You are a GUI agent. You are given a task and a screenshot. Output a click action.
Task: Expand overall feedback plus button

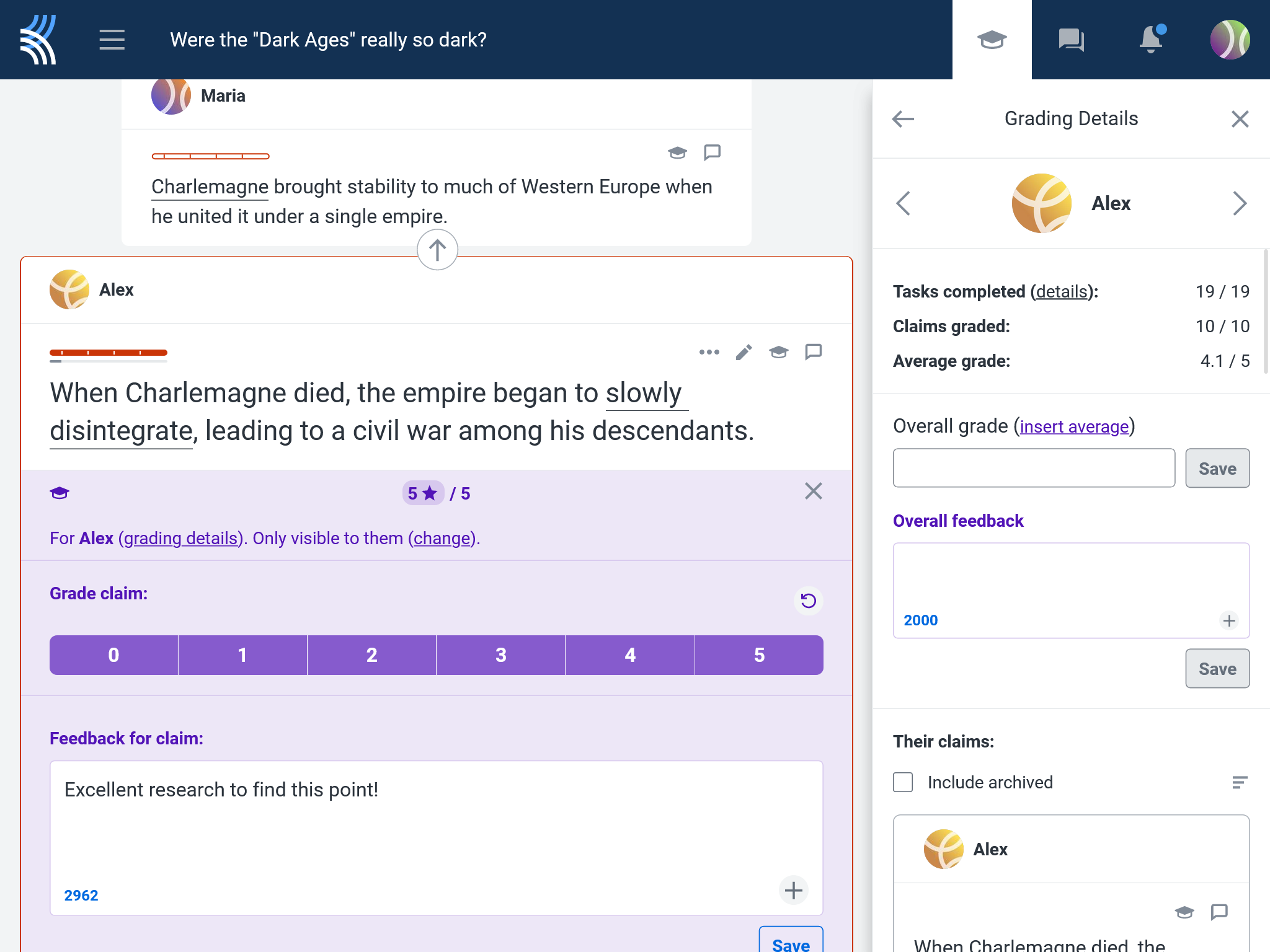tap(1228, 620)
